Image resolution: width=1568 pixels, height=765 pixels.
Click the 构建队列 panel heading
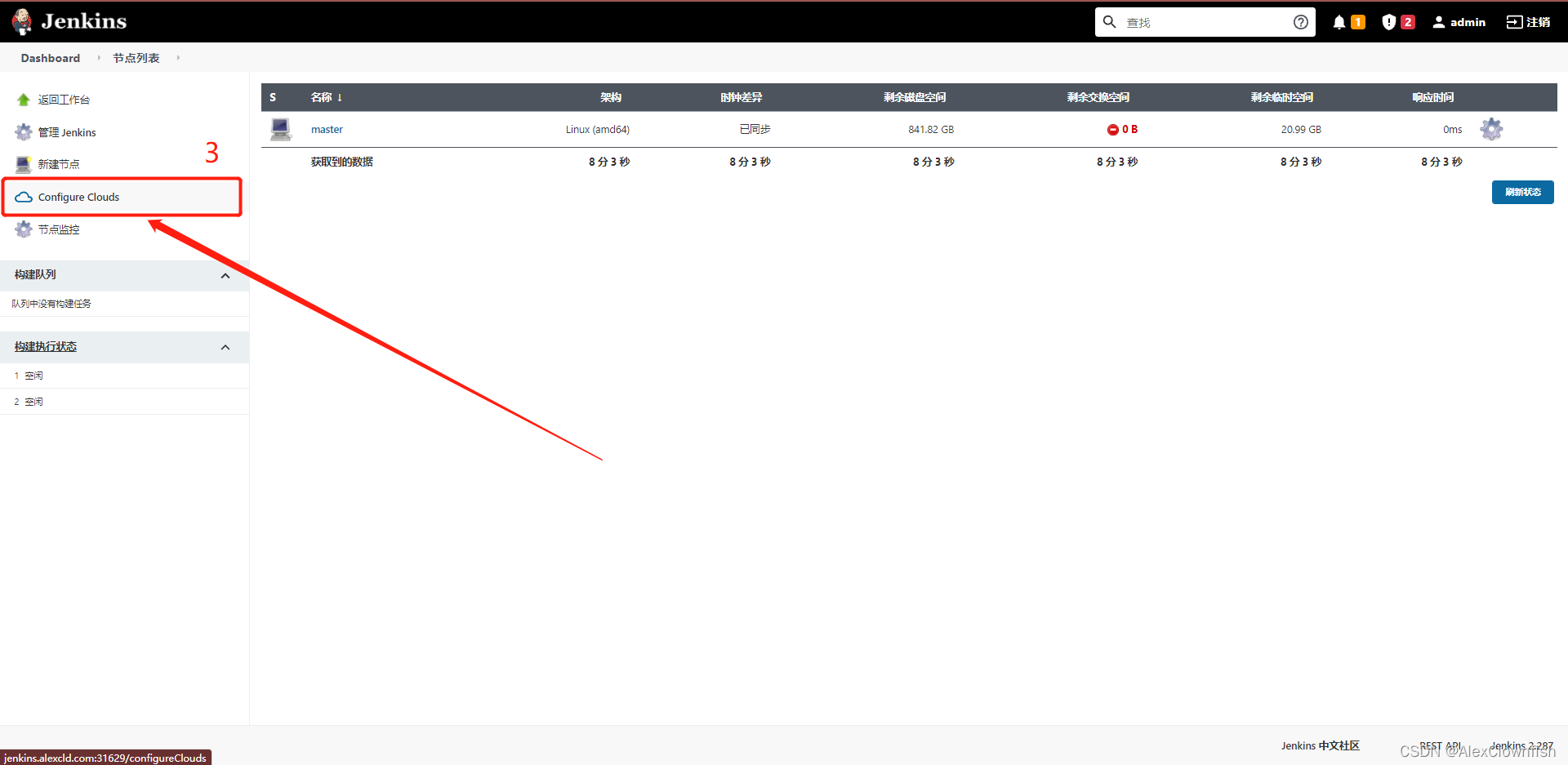(35, 275)
